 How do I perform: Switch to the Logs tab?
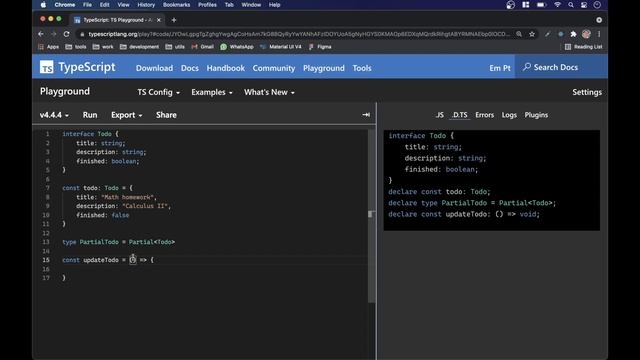(x=509, y=115)
